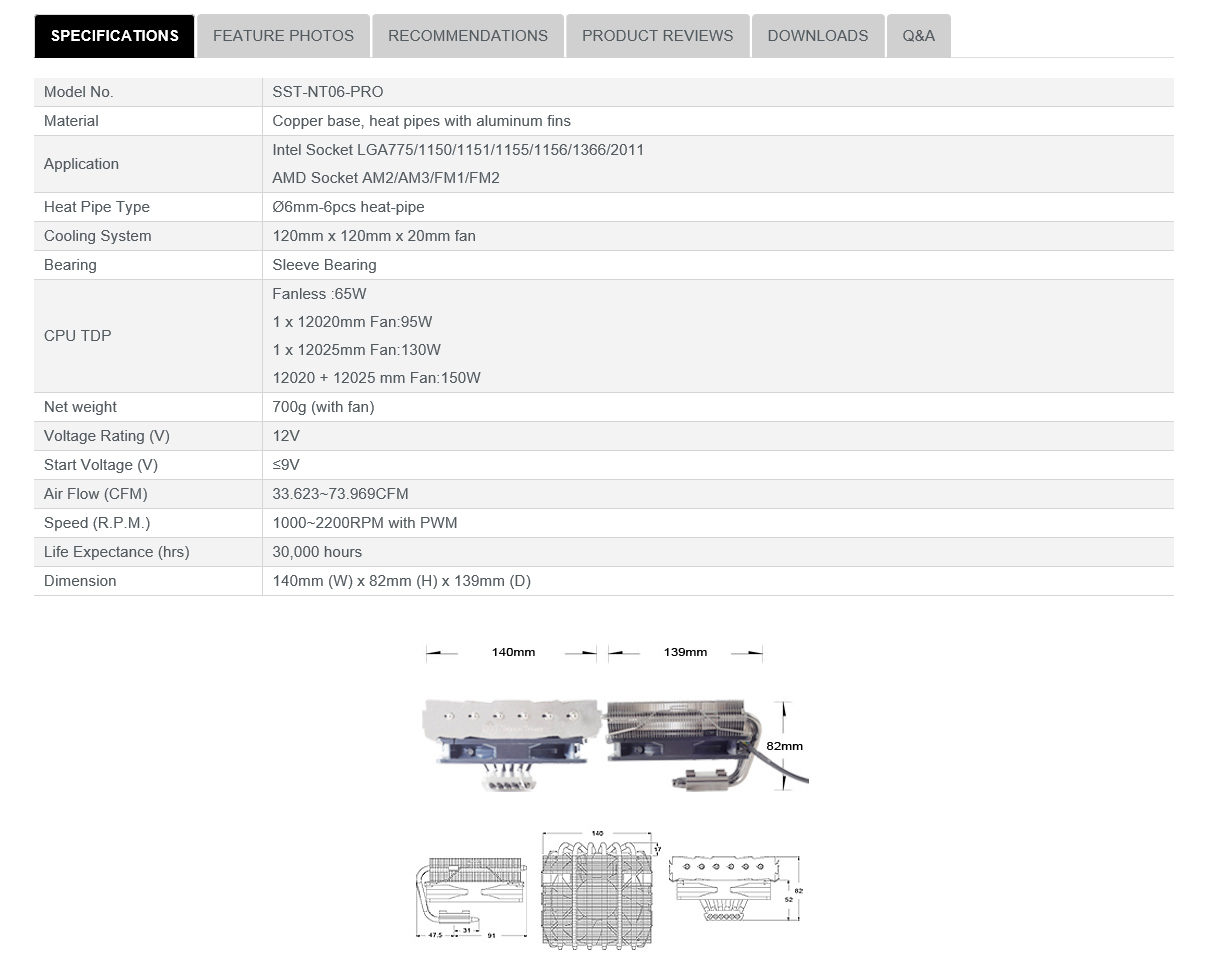Click the model number SST-NT06-PRO
Image resolution: width=1205 pixels, height=965 pixels.
point(328,92)
